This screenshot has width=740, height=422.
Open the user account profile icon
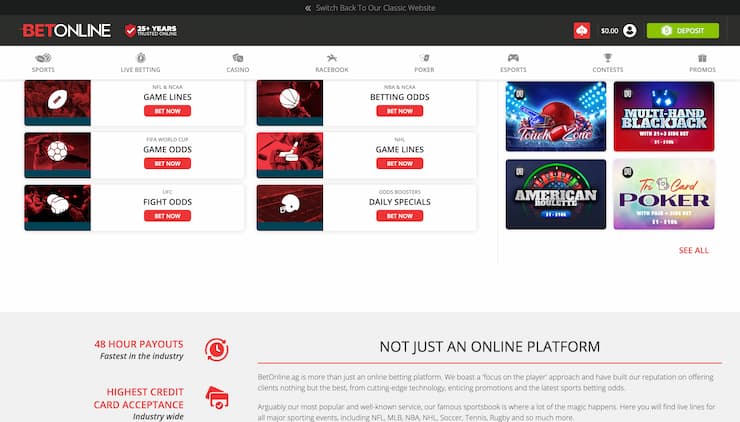coord(630,31)
